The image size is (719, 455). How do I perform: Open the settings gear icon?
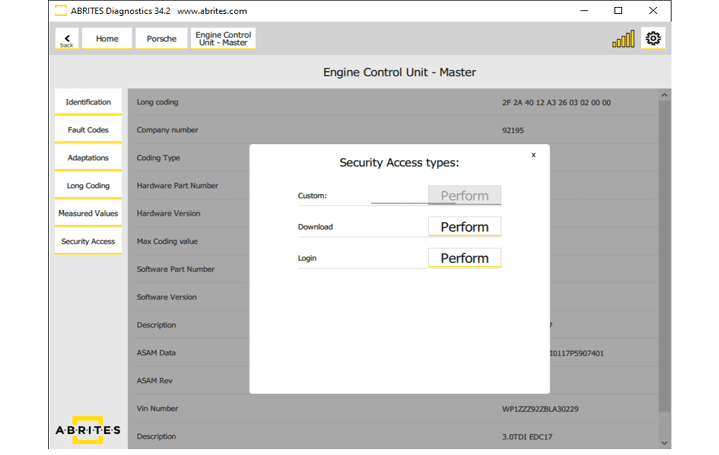[x=653, y=39]
